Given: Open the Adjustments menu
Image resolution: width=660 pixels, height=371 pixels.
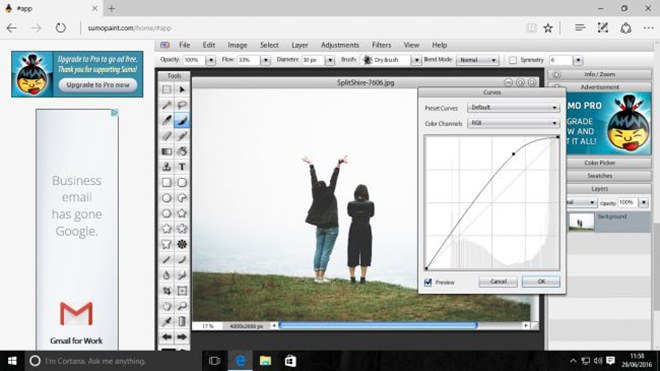Looking at the screenshot, I should coord(340,45).
